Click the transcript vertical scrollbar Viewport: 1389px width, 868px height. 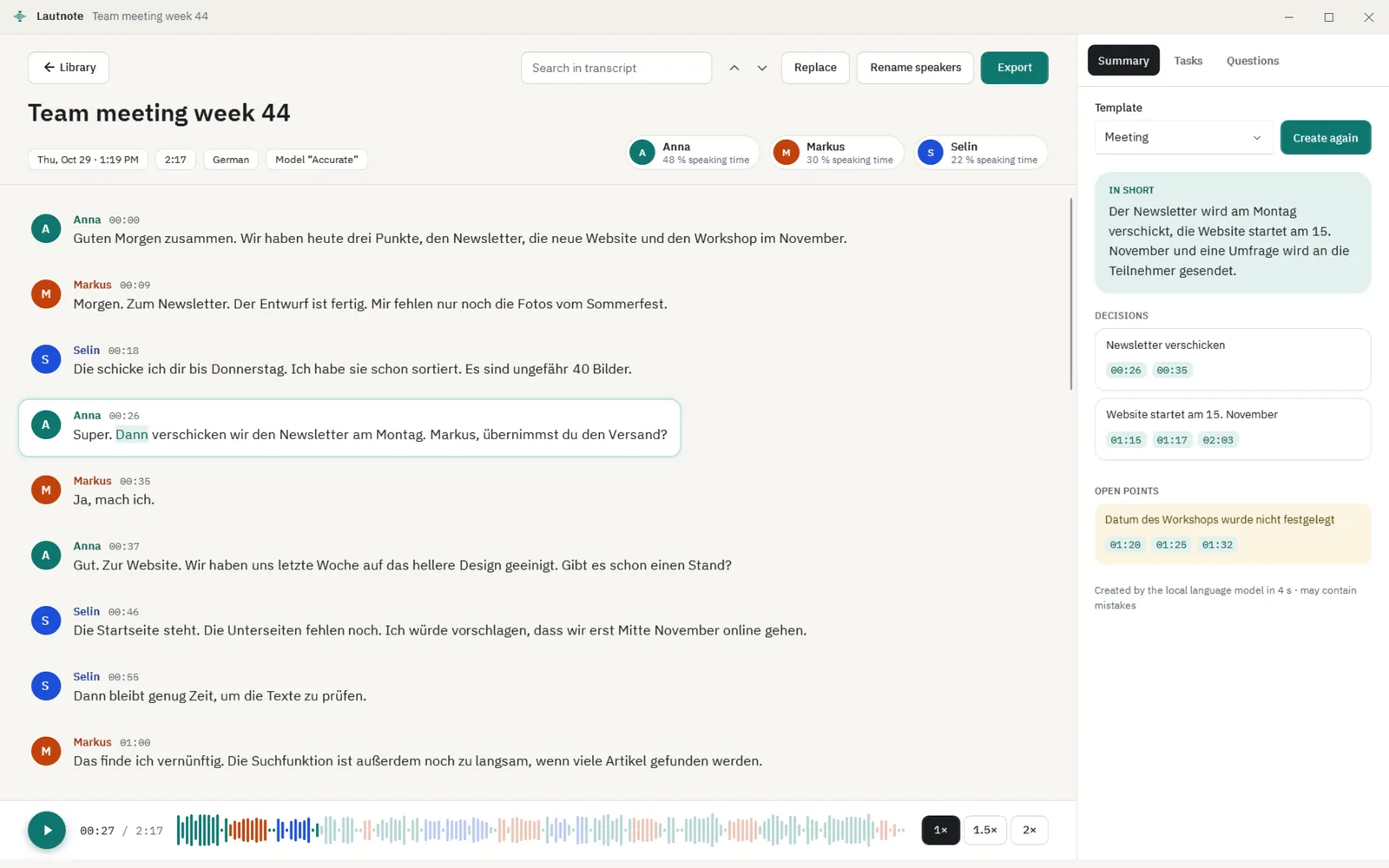point(1071,294)
